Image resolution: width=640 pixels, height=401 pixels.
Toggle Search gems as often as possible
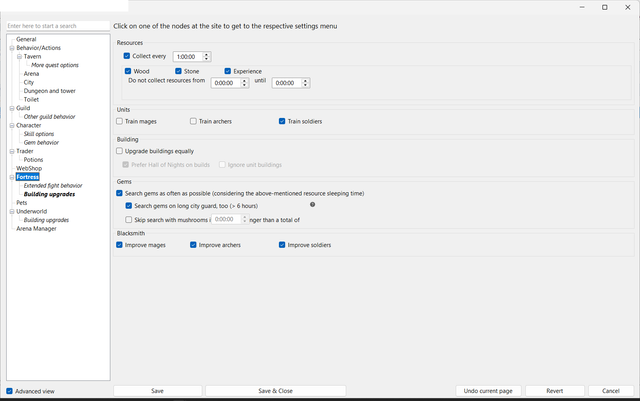120,193
